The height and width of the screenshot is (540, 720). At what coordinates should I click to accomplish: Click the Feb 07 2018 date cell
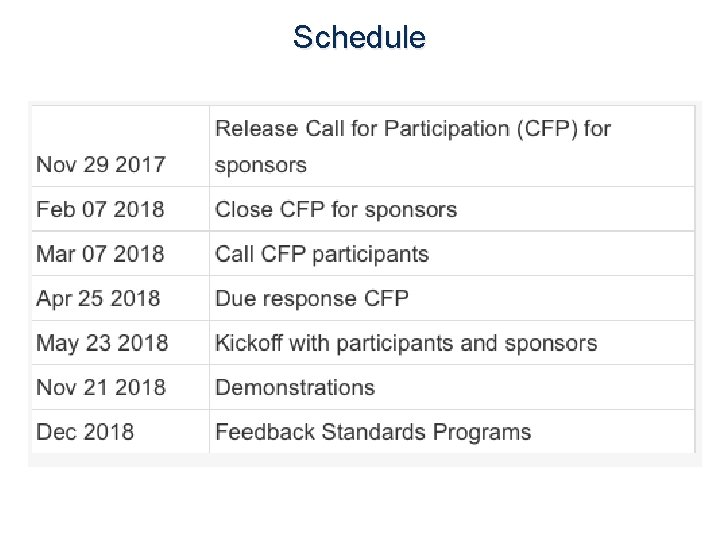coord(100,210)
